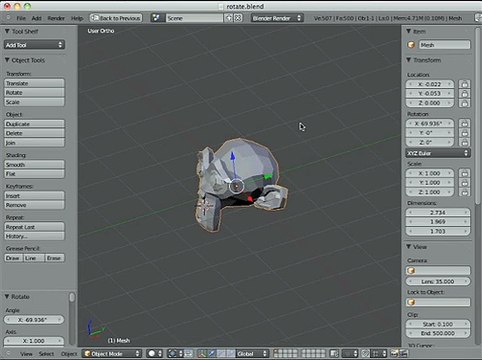Click the first layer grid block
Image resolution: width=482 pixels, height=360 pixels.
286,353
